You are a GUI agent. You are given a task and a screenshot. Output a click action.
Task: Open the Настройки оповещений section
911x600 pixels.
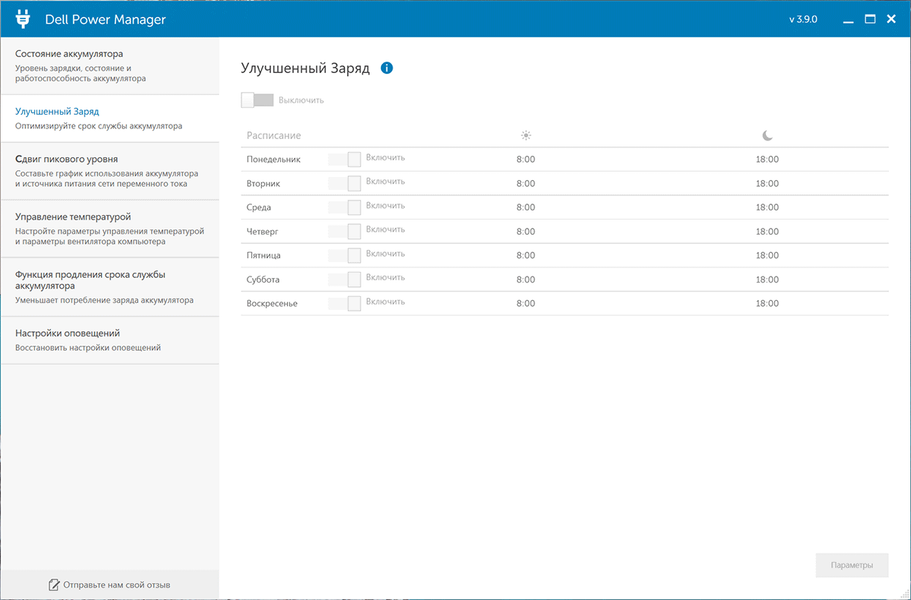[110, 340]
